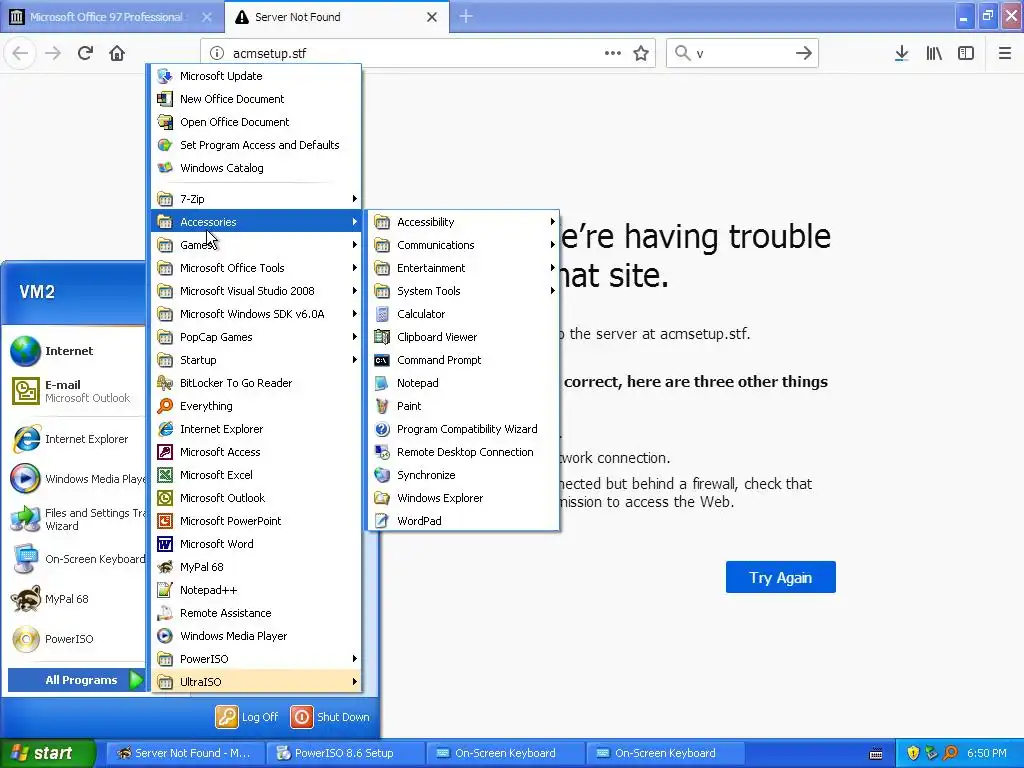Open Everything search tool
Screen dimensions: 1024x768
(256, 406)
